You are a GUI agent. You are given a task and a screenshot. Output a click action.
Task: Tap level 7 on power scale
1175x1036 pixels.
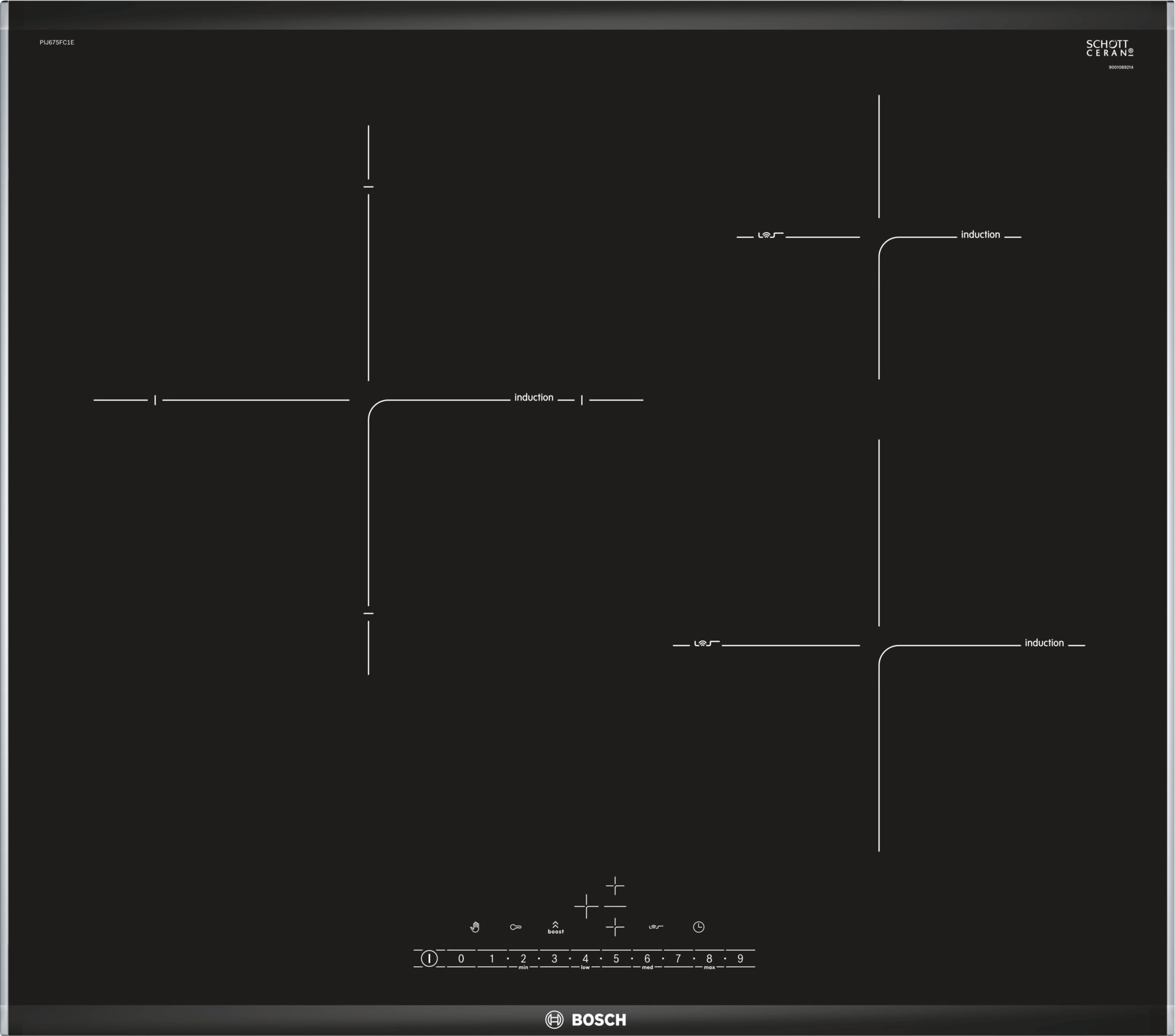(x=678, y=958)
